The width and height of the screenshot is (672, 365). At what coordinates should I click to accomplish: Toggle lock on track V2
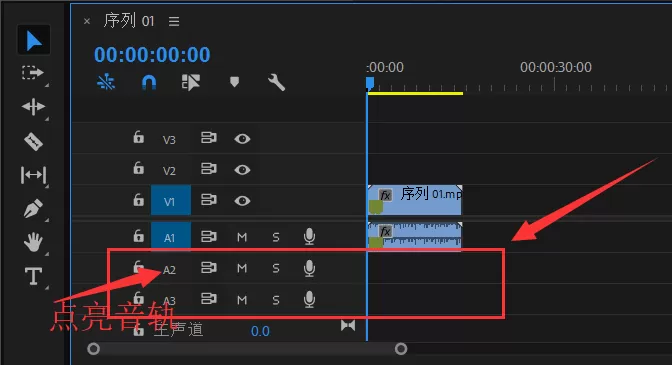click(x=138, y=168)
